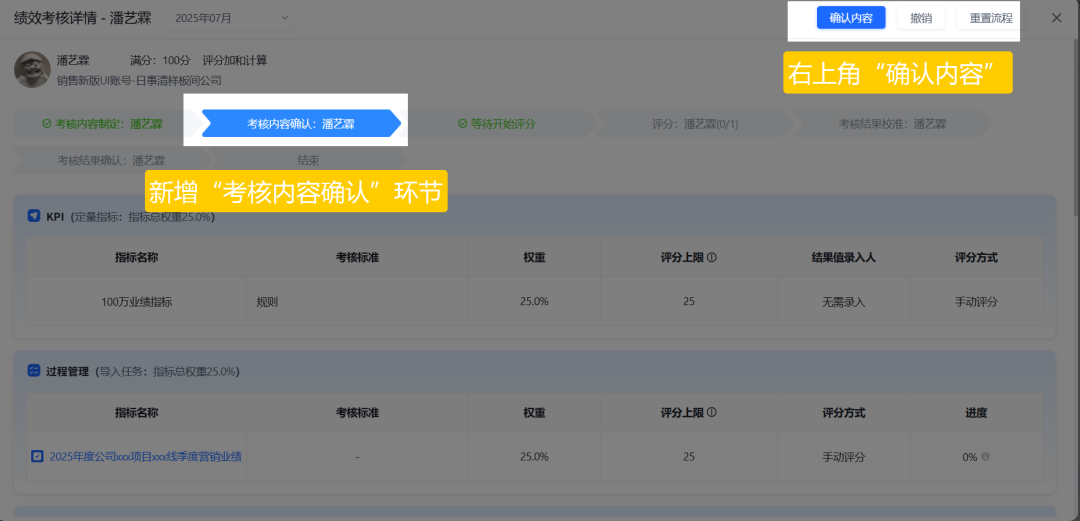Select the 等待开始评分 workflow step
Viewport: 1080px width, 521px height.
click(496, 124)
